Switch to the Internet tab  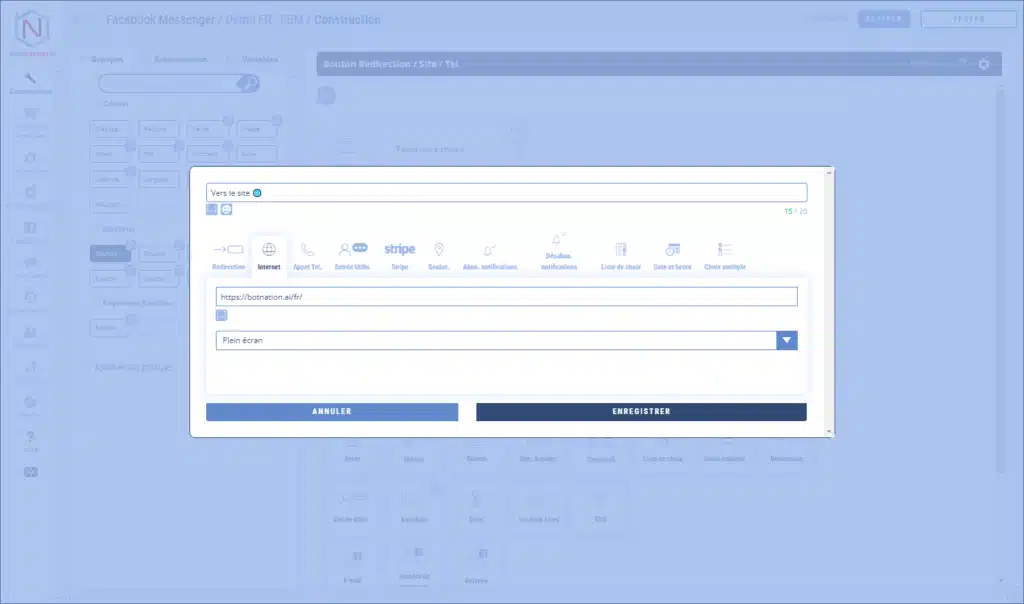tap(268, 255)
